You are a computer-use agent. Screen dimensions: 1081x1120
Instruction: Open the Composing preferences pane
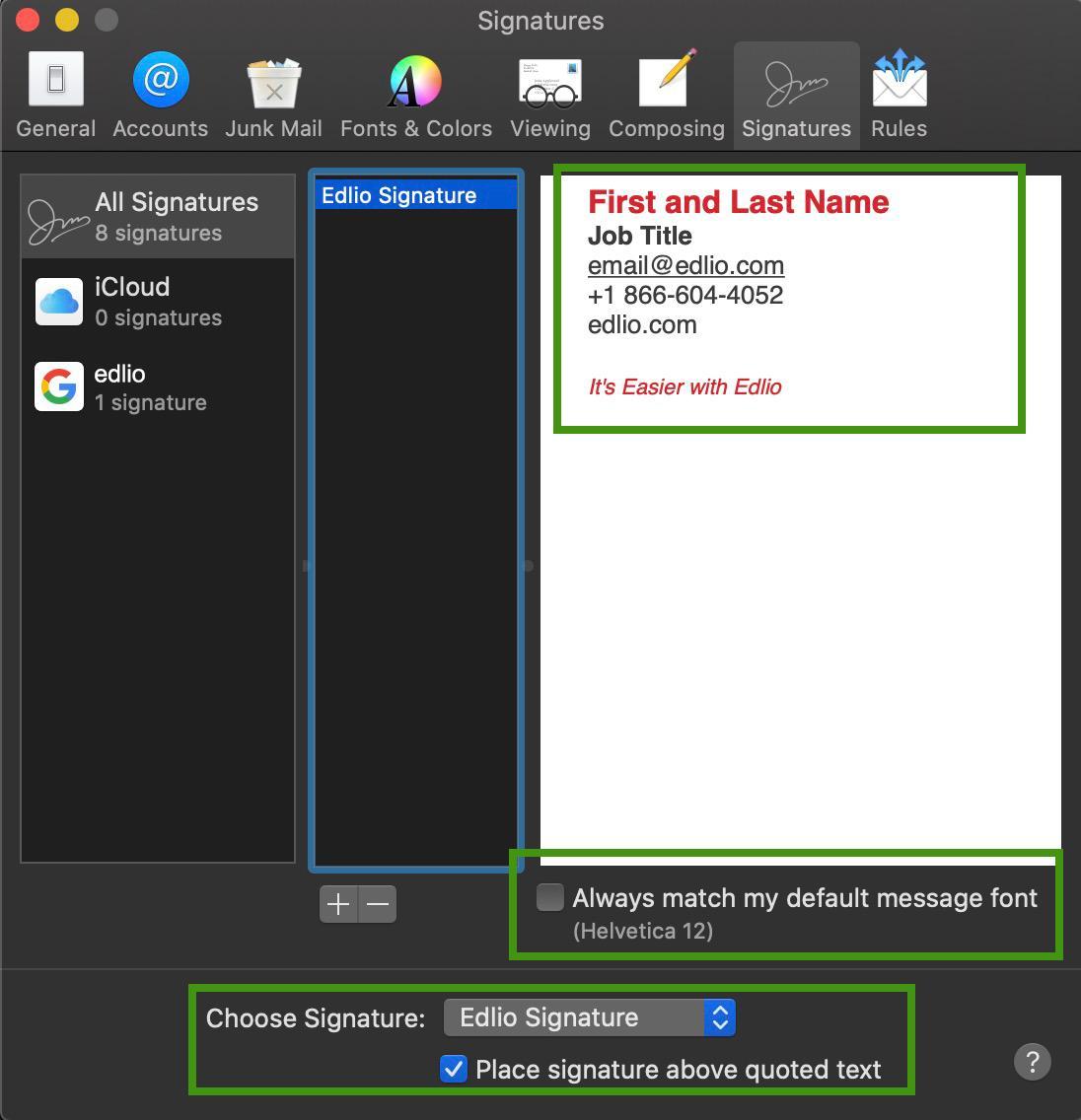point(667,95)
